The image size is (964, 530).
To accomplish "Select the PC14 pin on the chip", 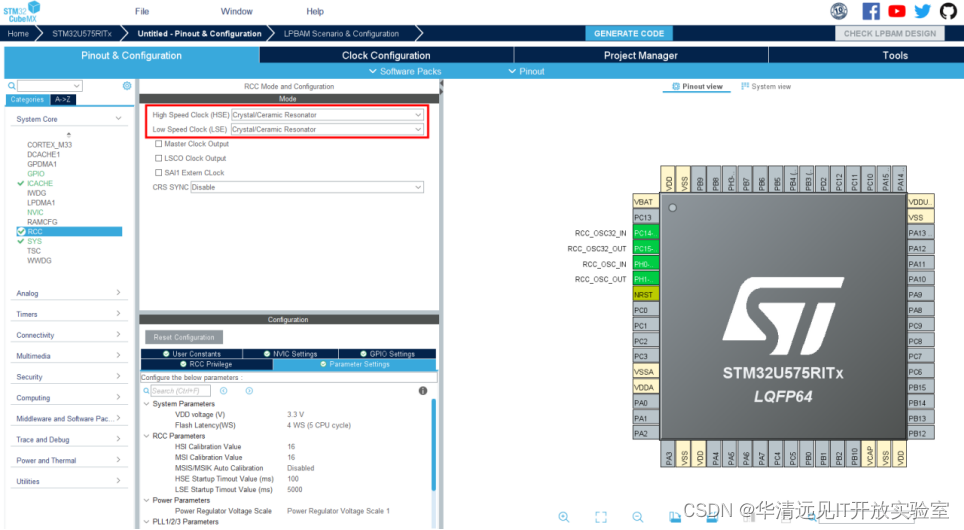I will [x=646, y=233].
